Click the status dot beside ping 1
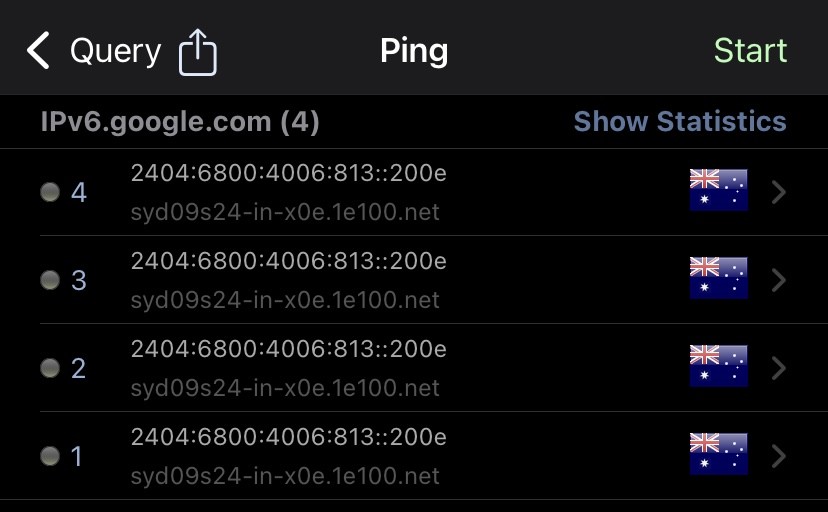This screenshot has width=828, height=512. tap(49, 457)
